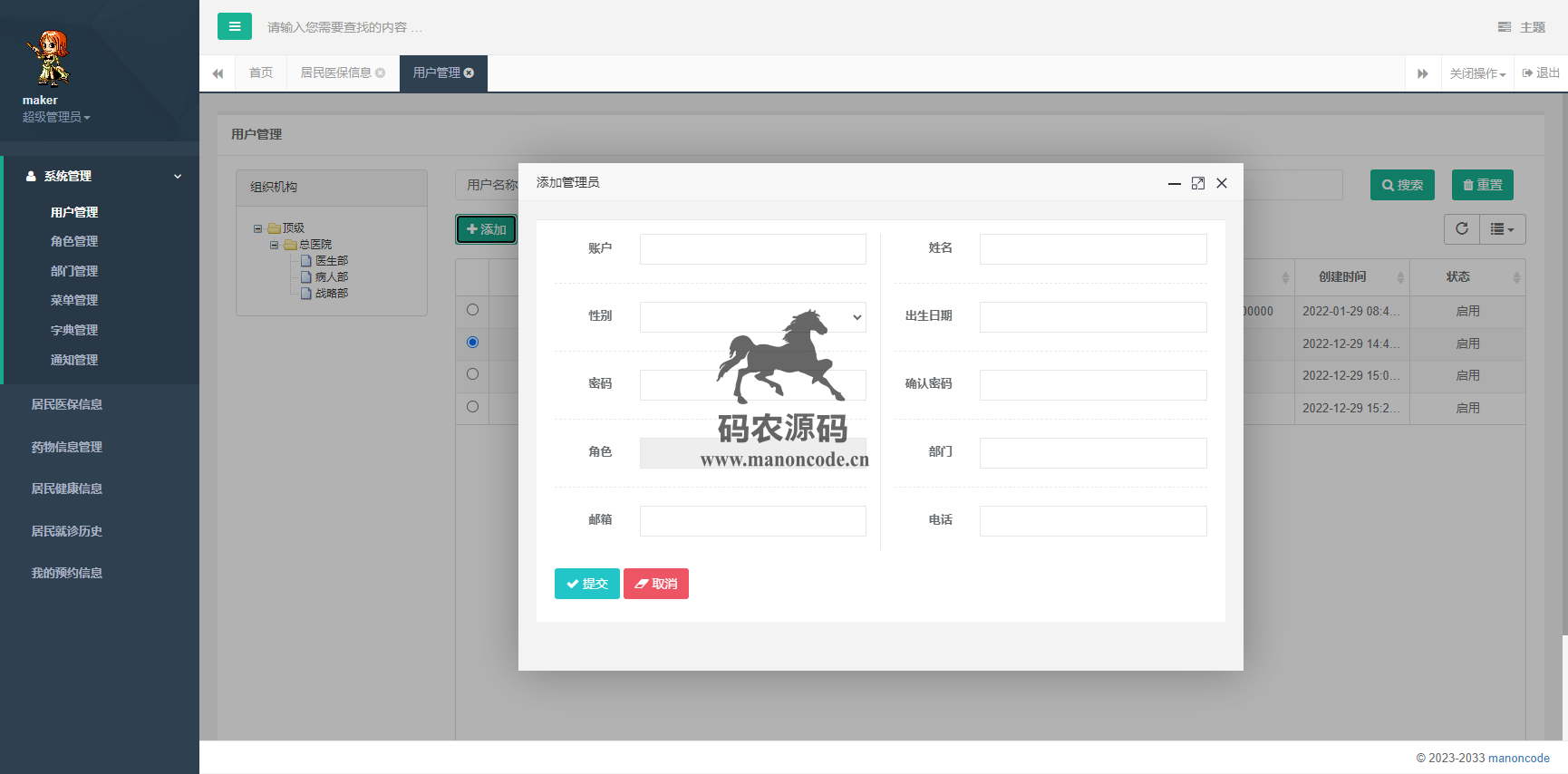The image size is (1568, 774).
Task: Click the refresh table icon button
Action: 1461,229
